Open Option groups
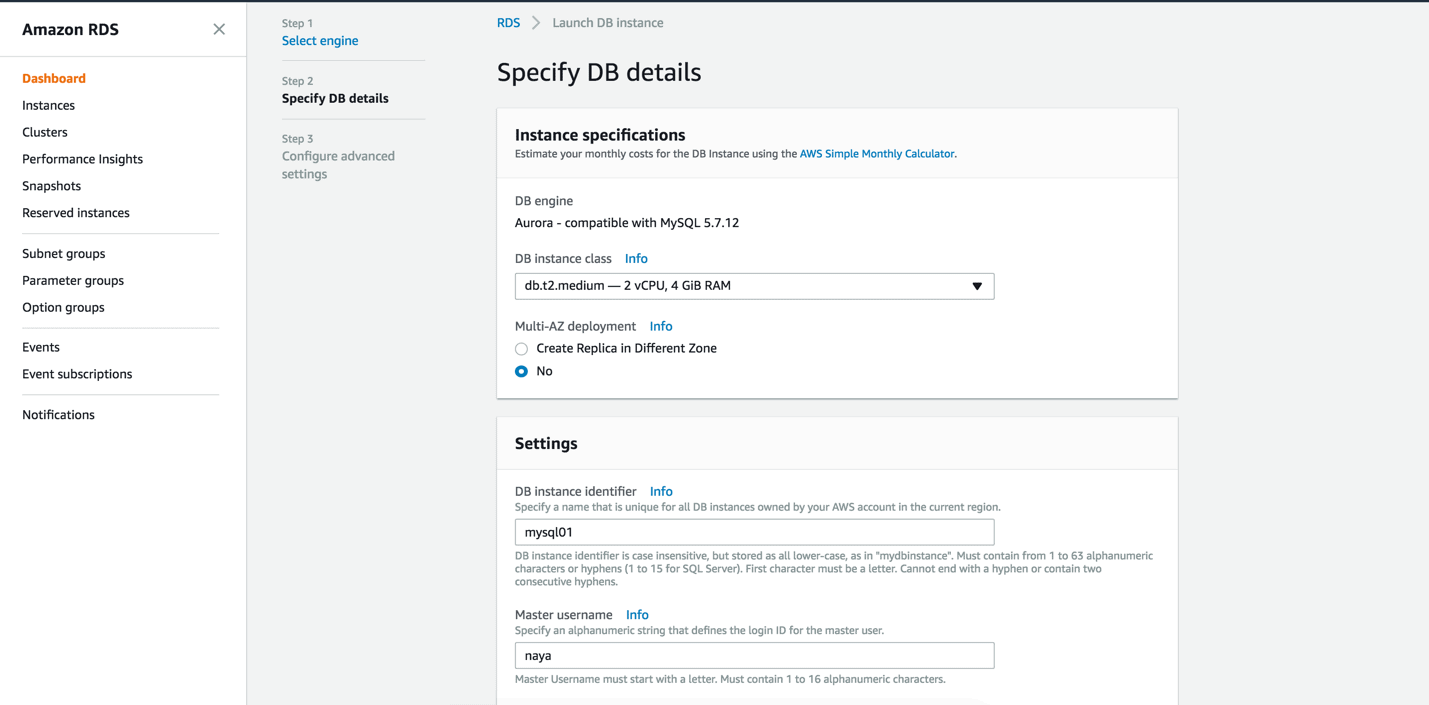 click(x=63, y=308)
